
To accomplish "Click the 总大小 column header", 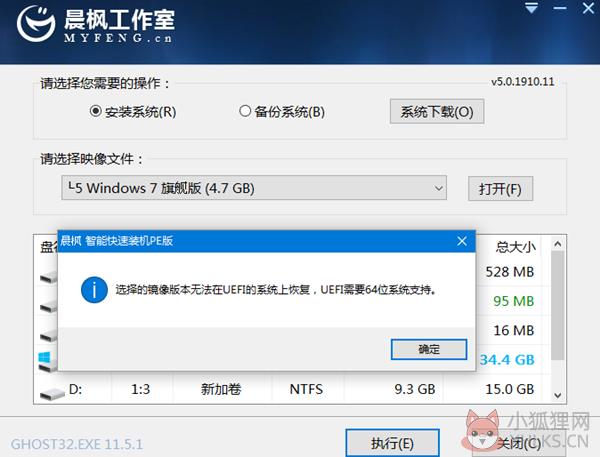I will (x=515, y=247).
